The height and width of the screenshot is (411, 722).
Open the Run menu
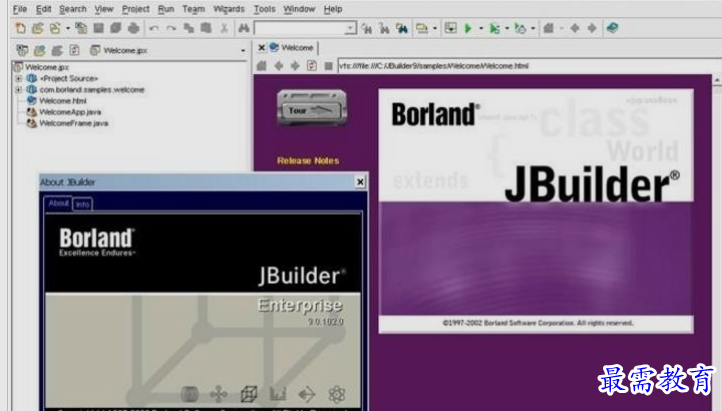click(166, 9)
